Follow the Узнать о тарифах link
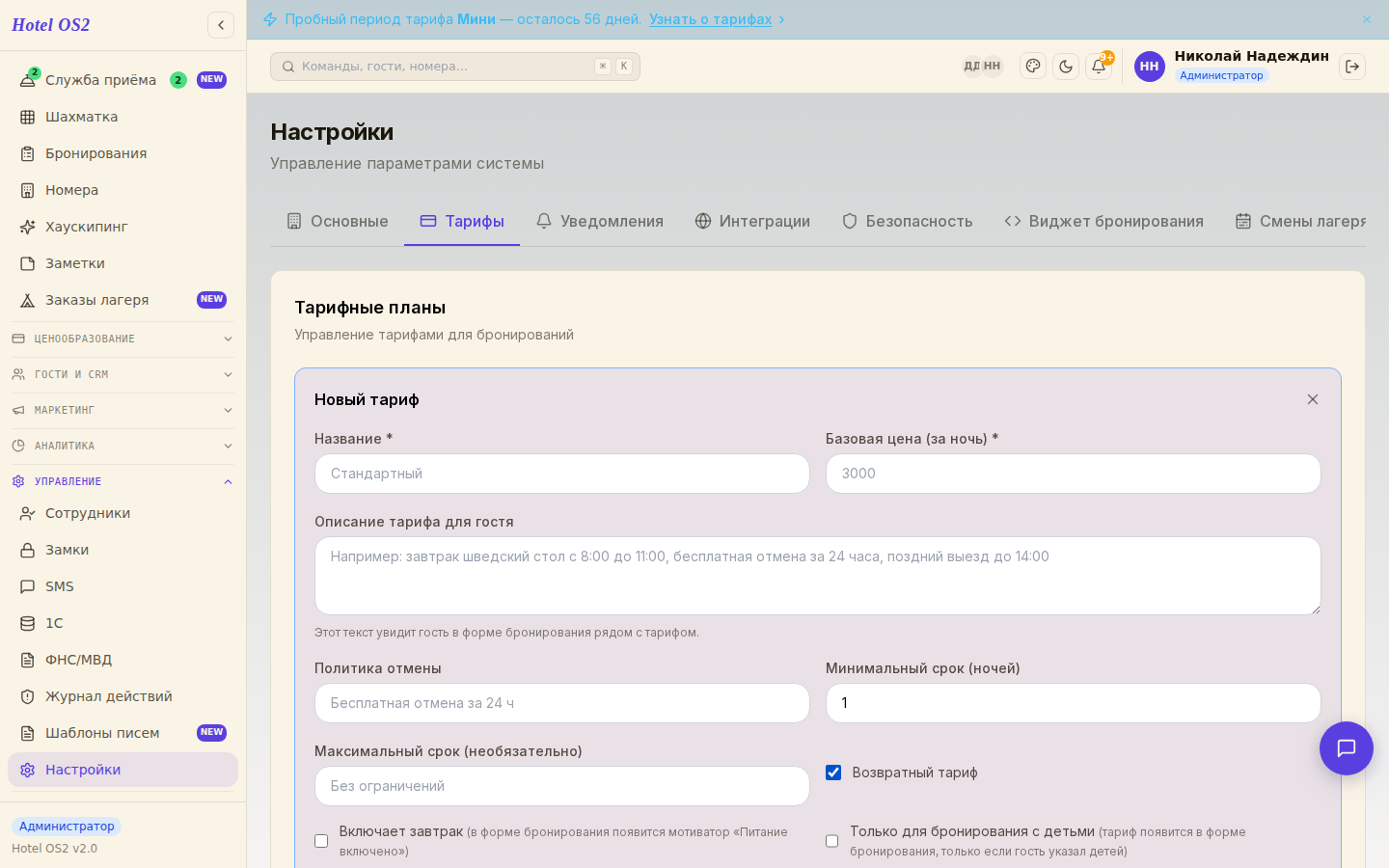This screenshot has height=868, width=1389. click(x=710, y=19)
